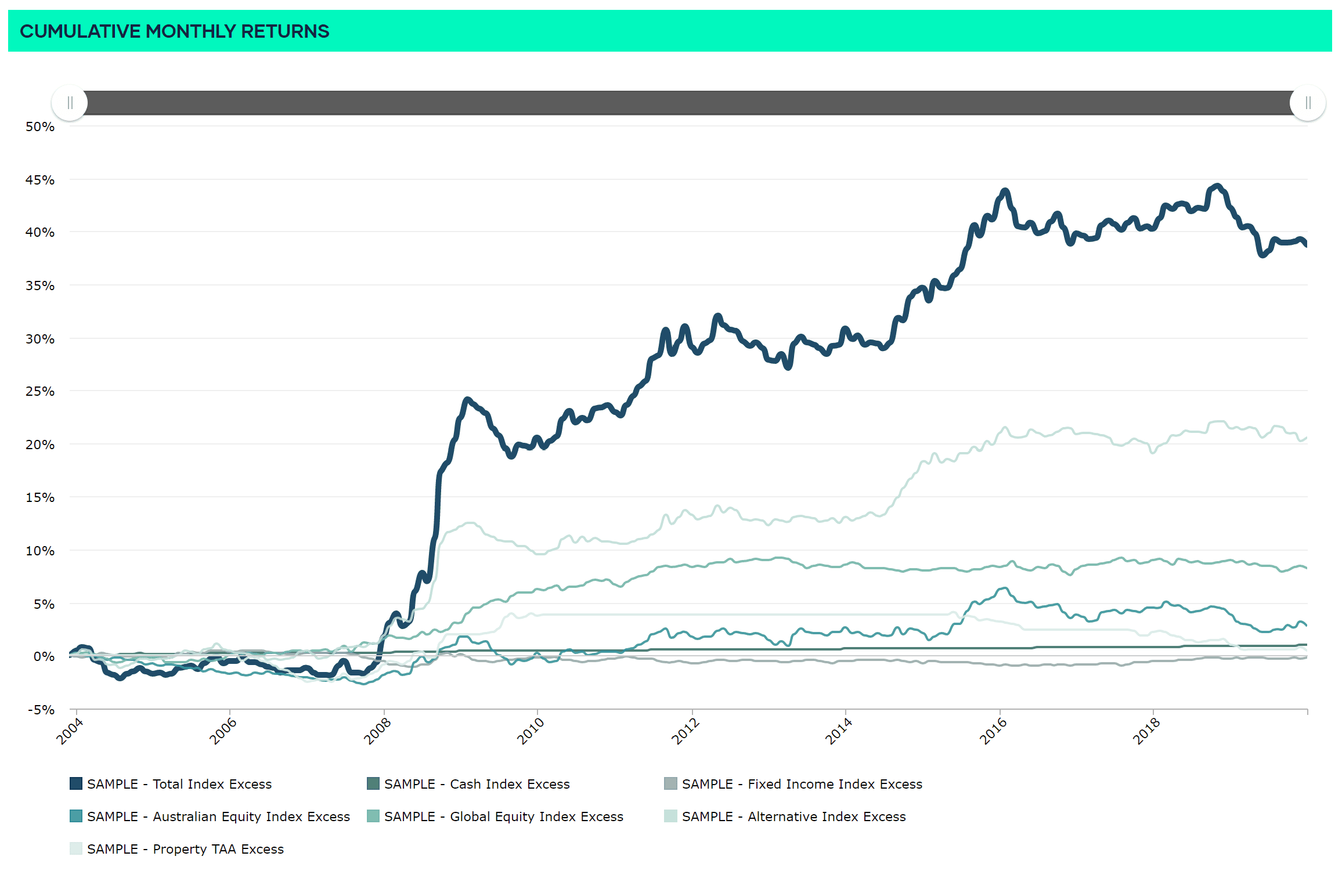Click the 2016 x-axis year label
The height and width of the screenshot is (896, 1342).
click(993, 731)
